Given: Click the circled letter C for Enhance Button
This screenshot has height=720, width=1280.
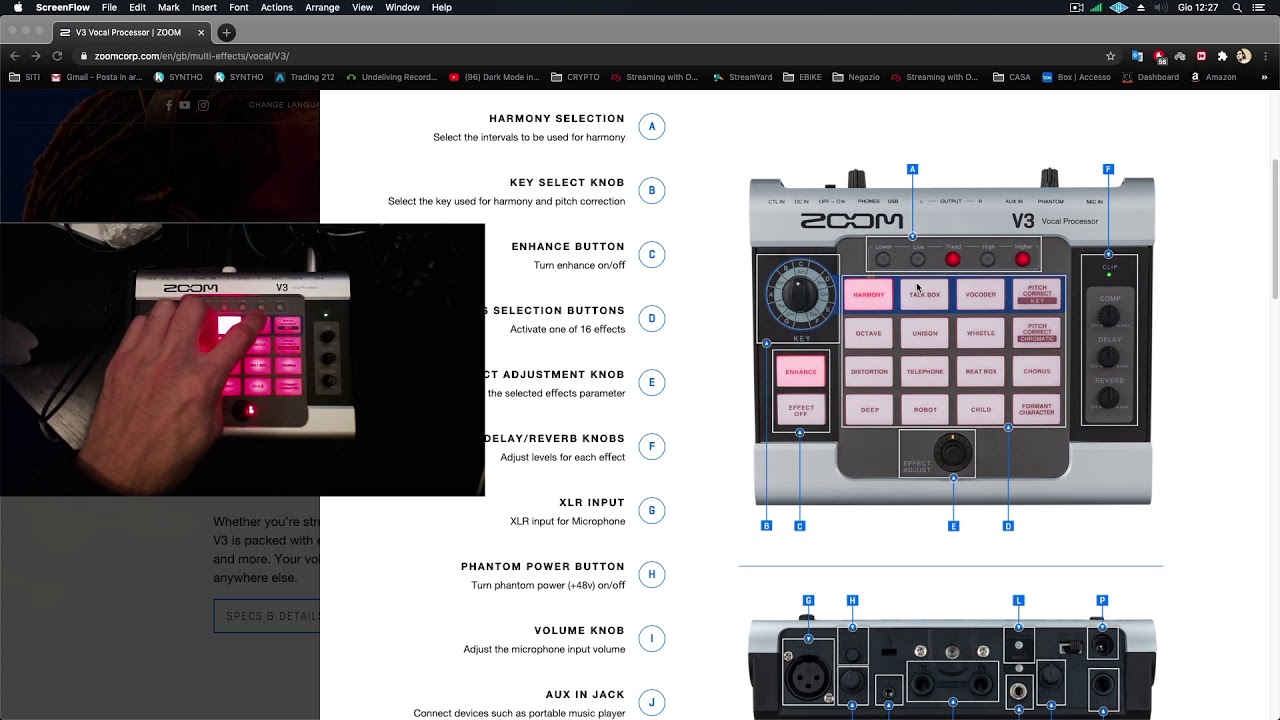Looking at the screenshot, I should point(652,255).
